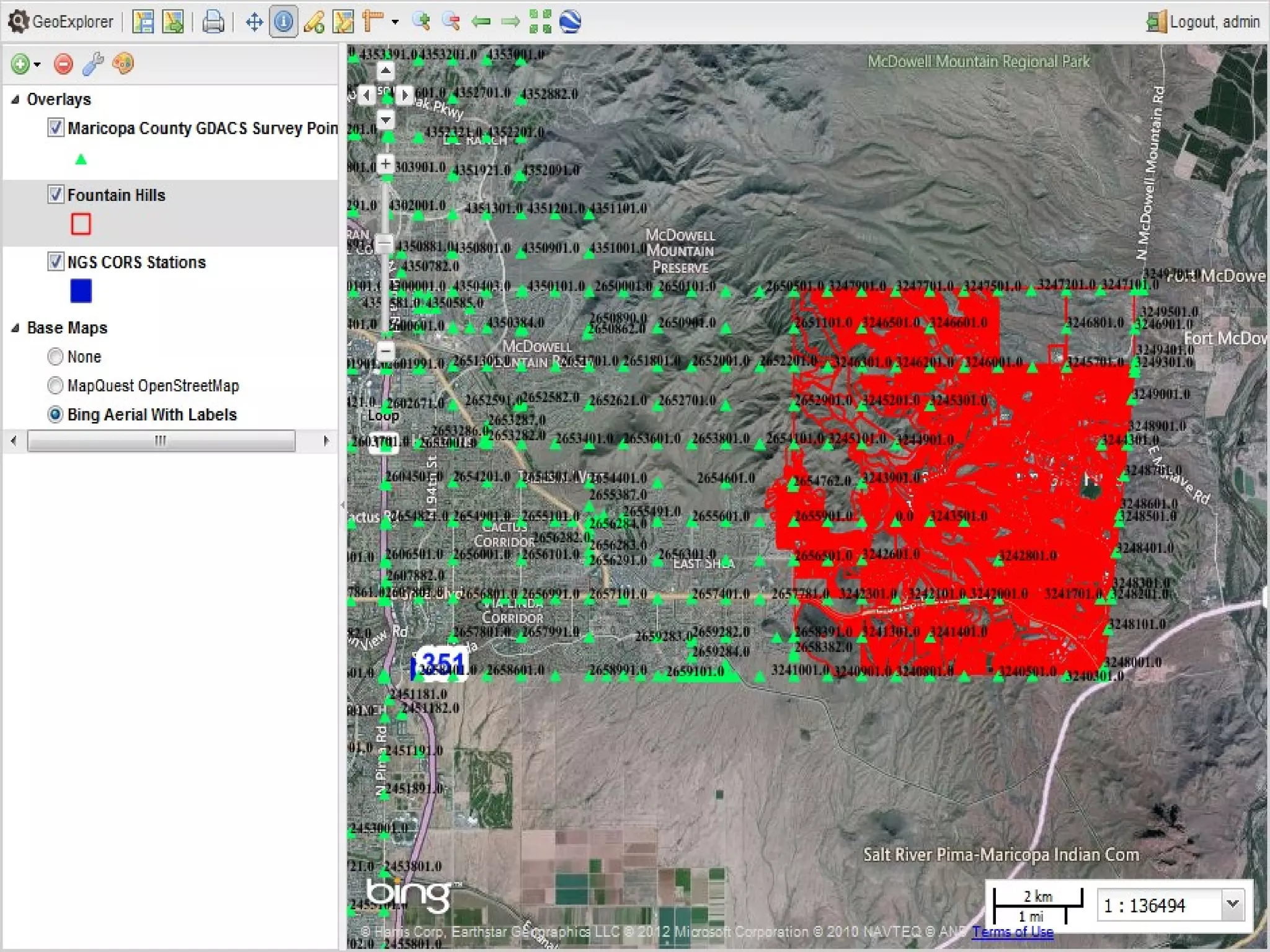Viewport: 1270px width, 952px height.
Task: Open the layer styles palette icon
Action: click(123, 64)
